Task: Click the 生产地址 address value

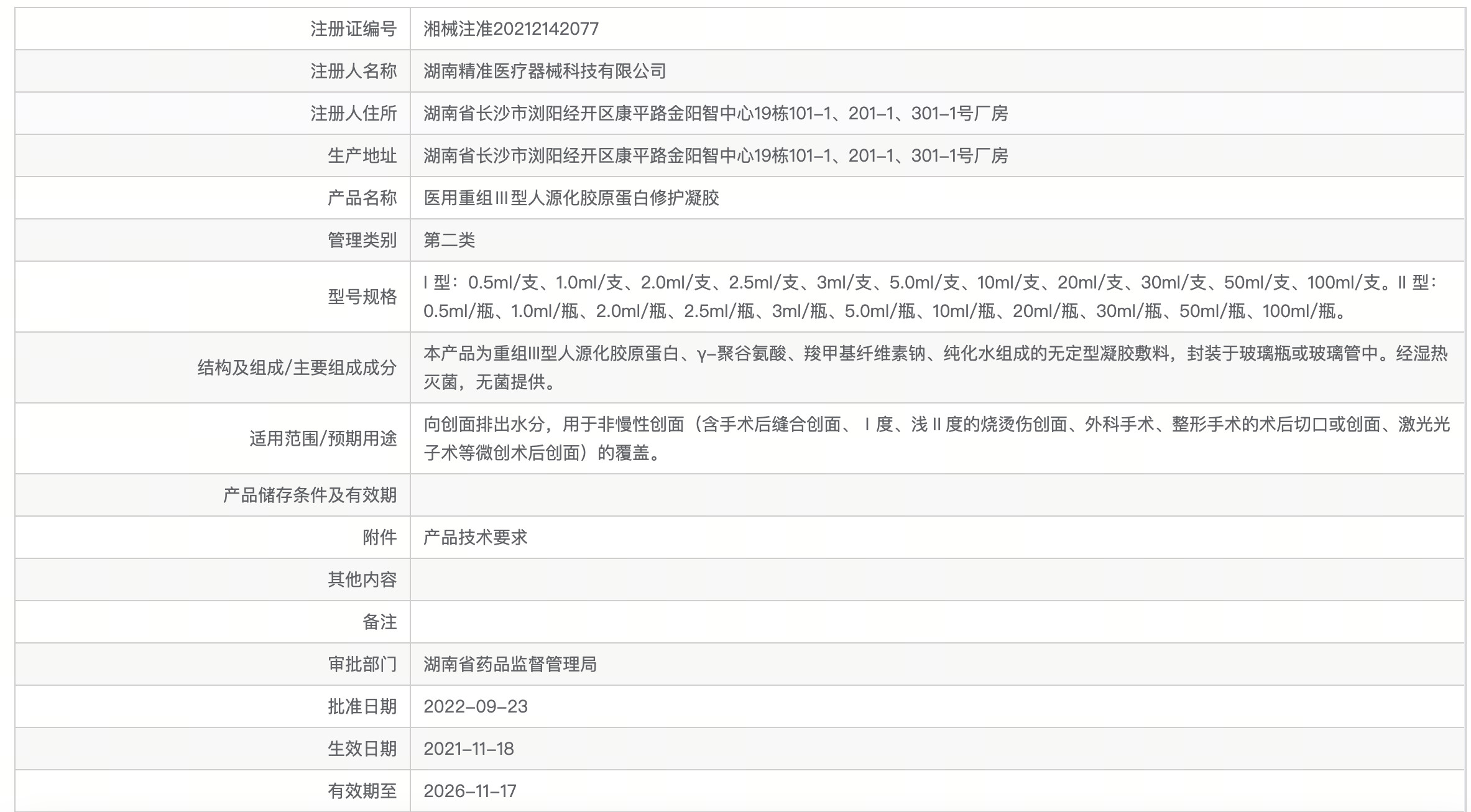Action: [x=716, y=155]
